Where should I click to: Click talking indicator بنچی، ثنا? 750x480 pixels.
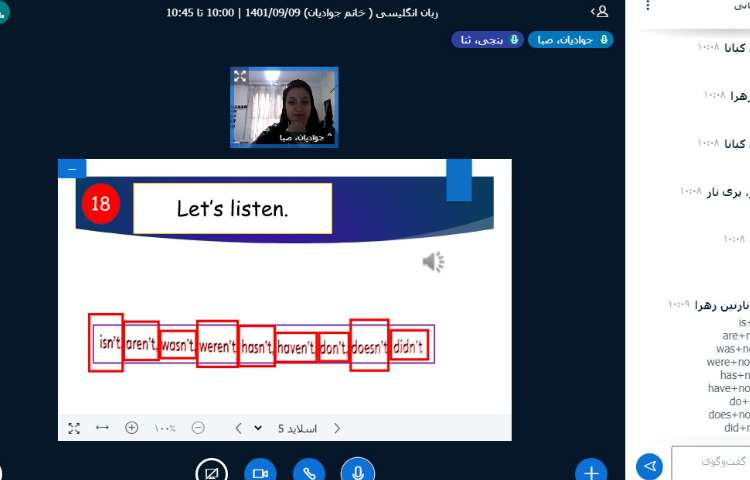tap(487, 40)
